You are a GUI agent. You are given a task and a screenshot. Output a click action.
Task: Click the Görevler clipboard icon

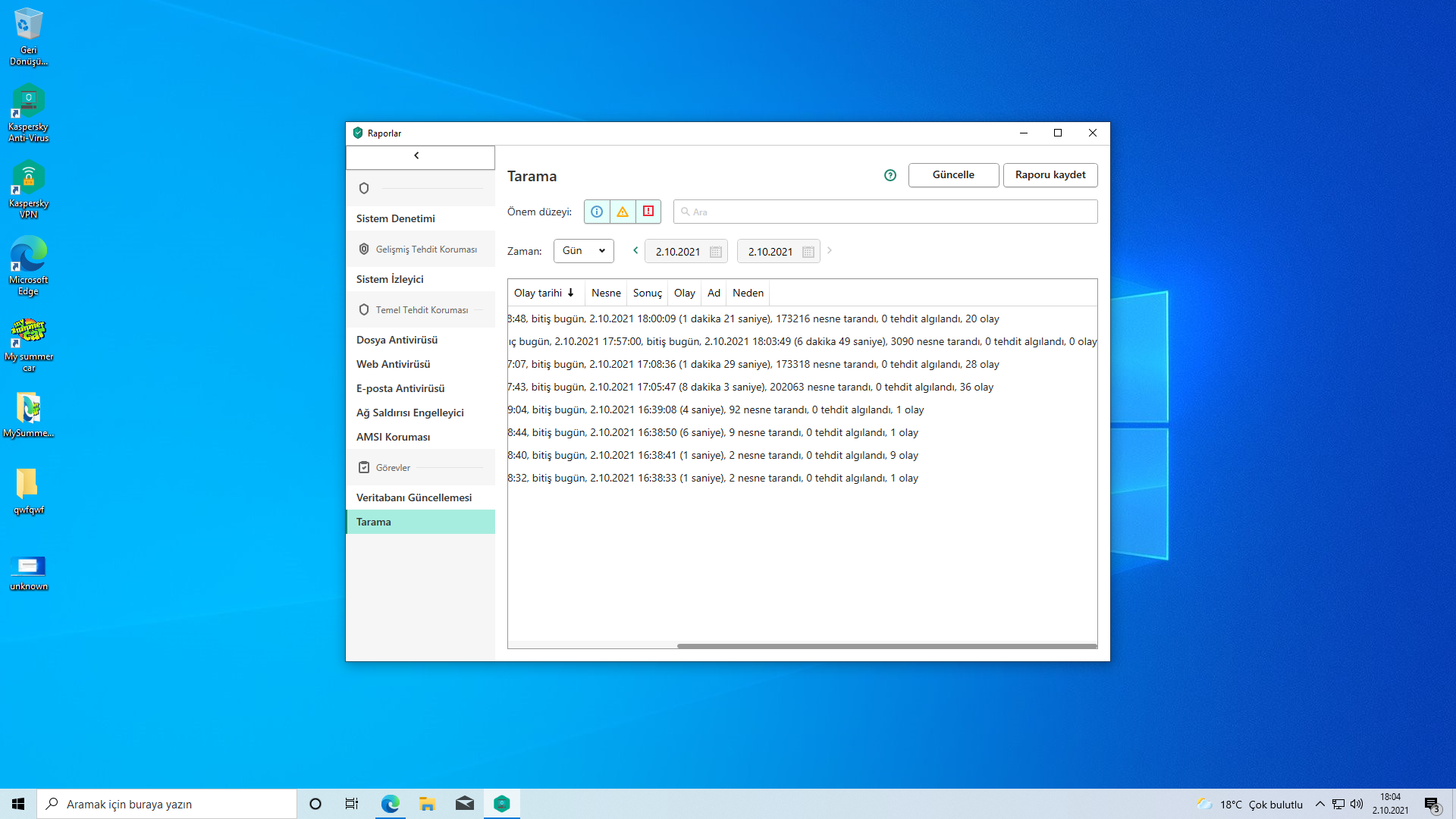click(364, 467)
